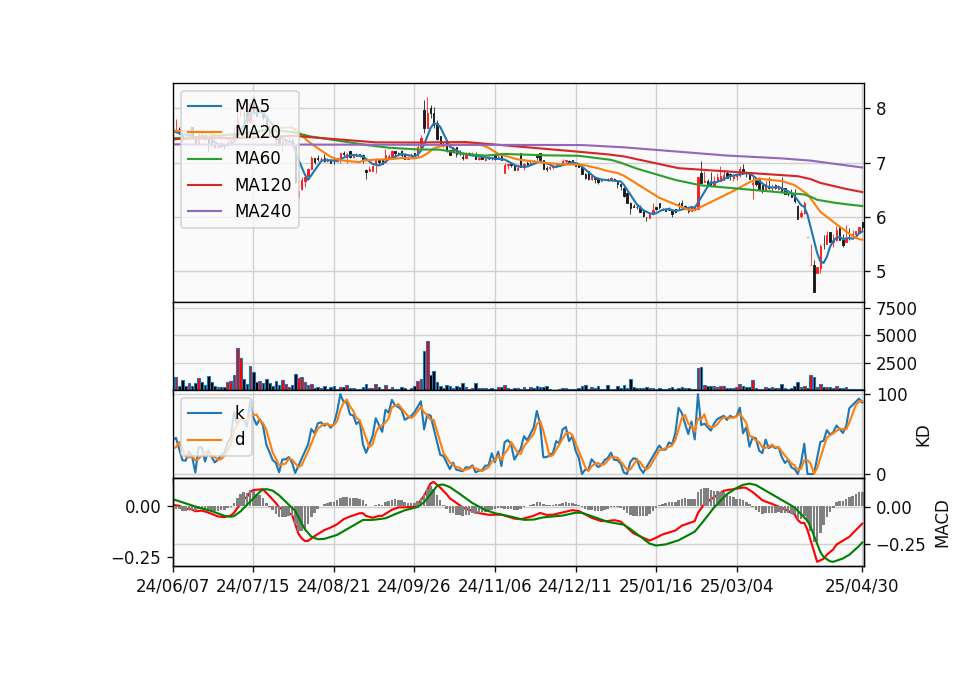Click the price axis value 8

click(881, 109)
